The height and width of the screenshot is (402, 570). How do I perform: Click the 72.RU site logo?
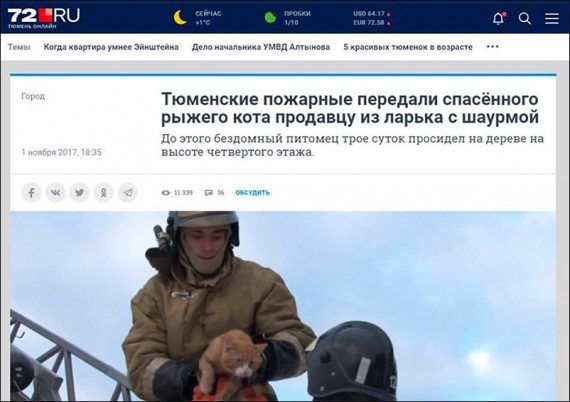pyautogui.click(x=44, y=17)
